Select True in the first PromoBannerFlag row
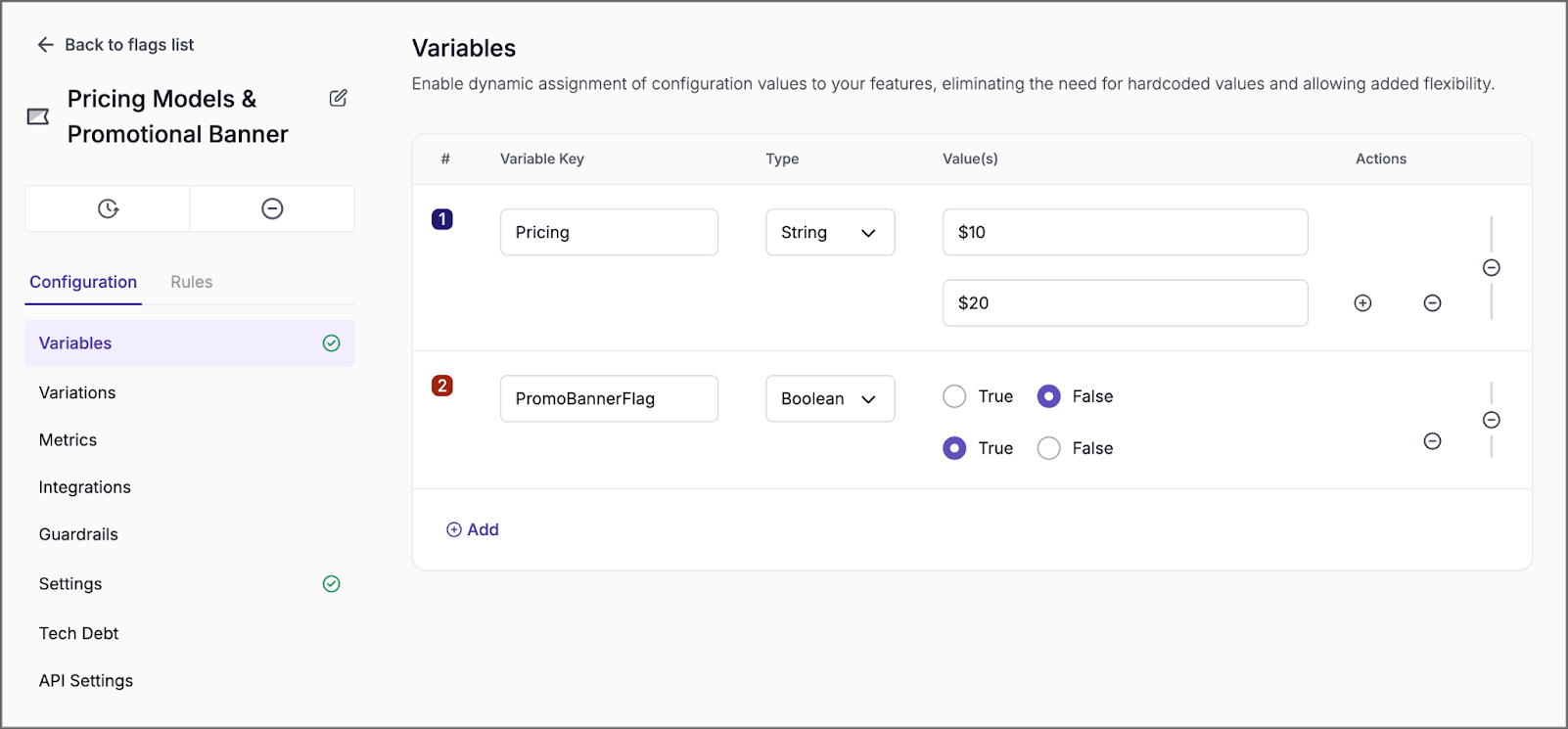1568x729 pixels. pyautogui.click(x=954, y=396)
